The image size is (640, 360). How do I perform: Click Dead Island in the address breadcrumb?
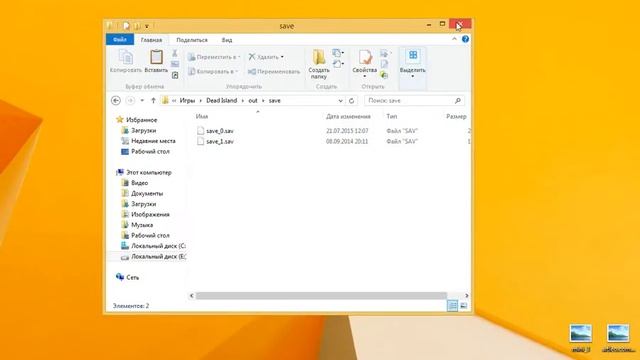tap(221, 100)
